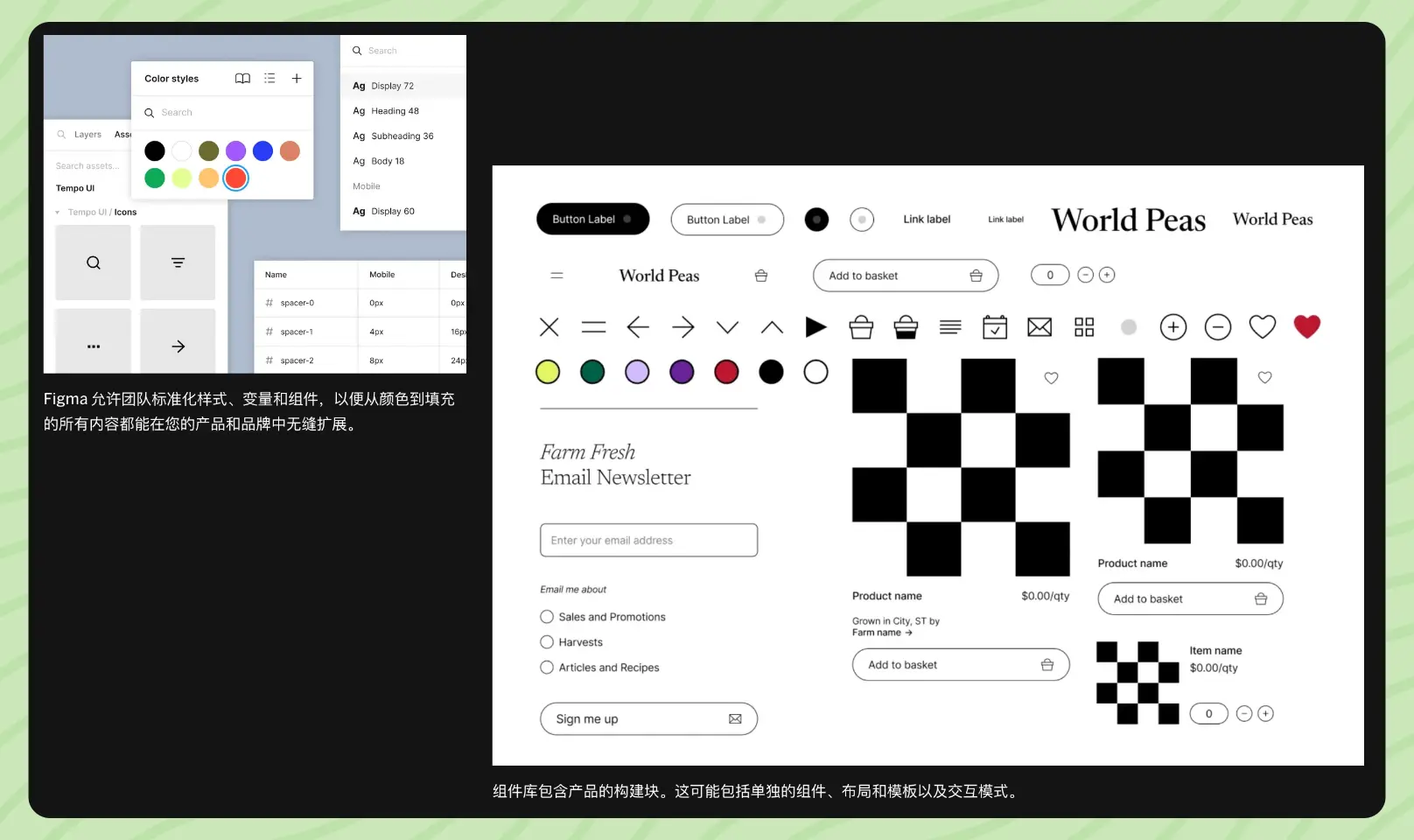The image size is (1414, 840).
Task: Select the Heading 48 text style
Action: point(395,111)
